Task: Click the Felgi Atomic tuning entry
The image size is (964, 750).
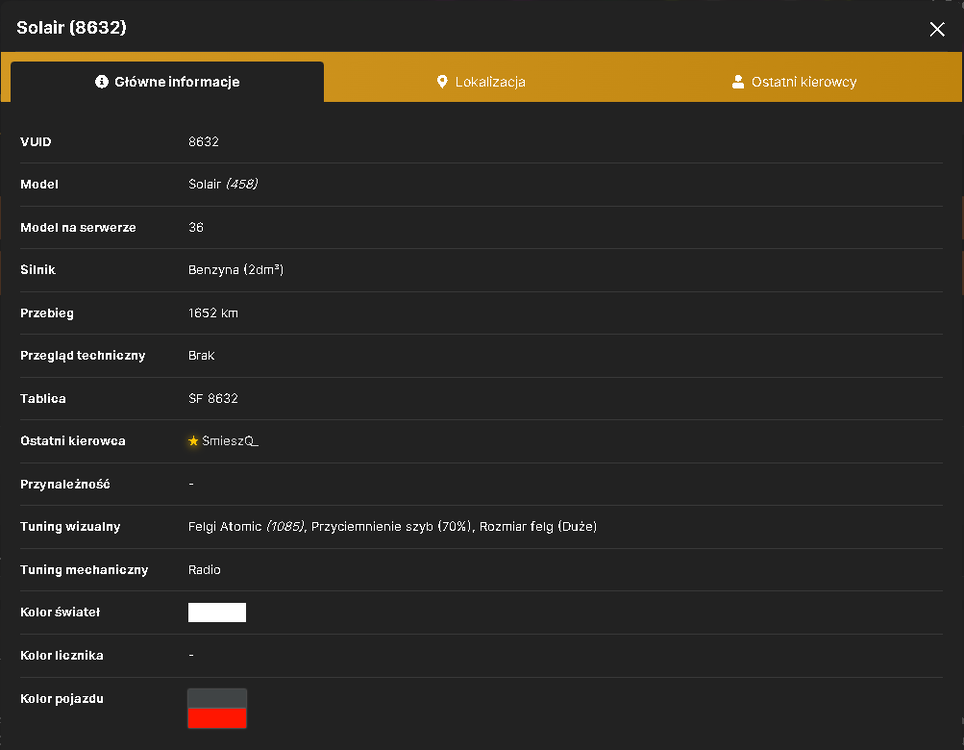Action: 246,526
